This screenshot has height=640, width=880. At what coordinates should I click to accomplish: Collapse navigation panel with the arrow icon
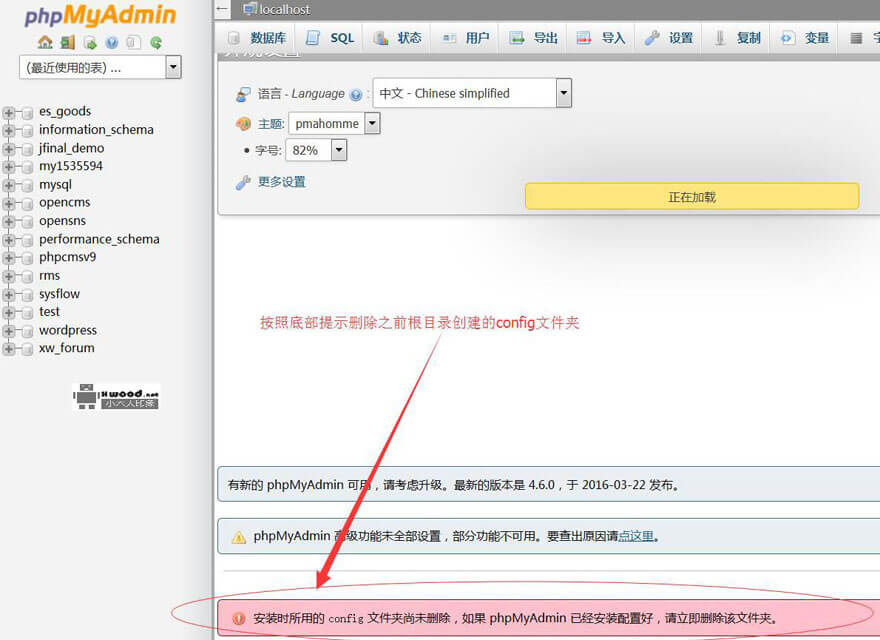click(222, 9)
